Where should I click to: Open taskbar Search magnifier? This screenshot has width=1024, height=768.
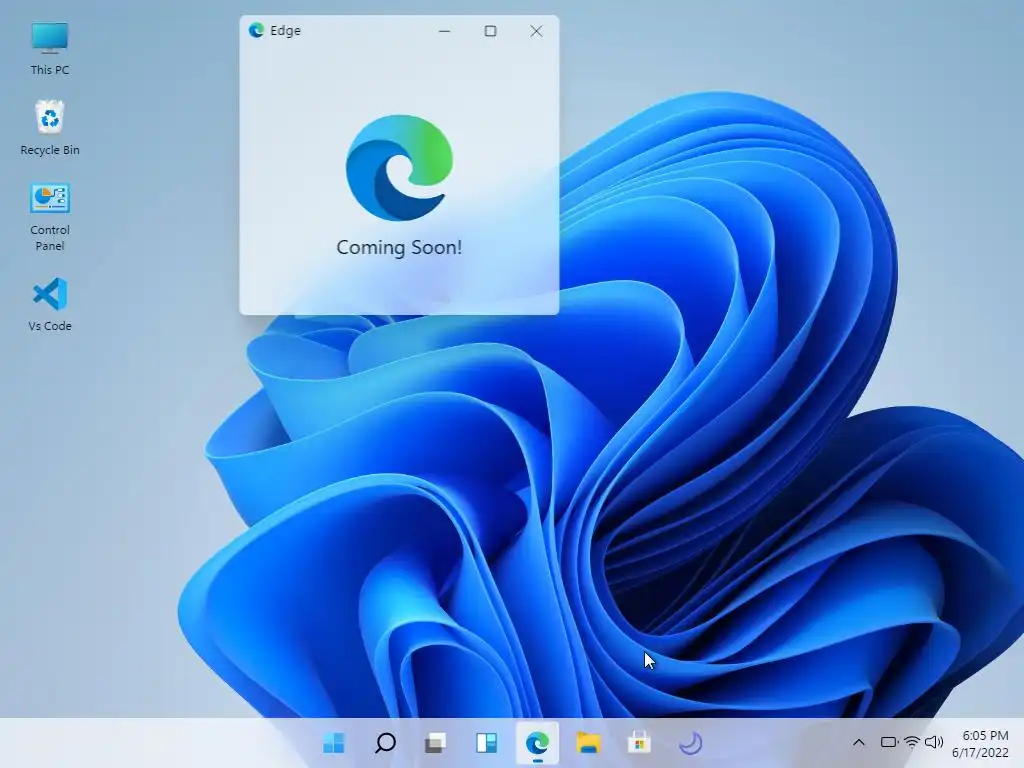coord(385,743)
